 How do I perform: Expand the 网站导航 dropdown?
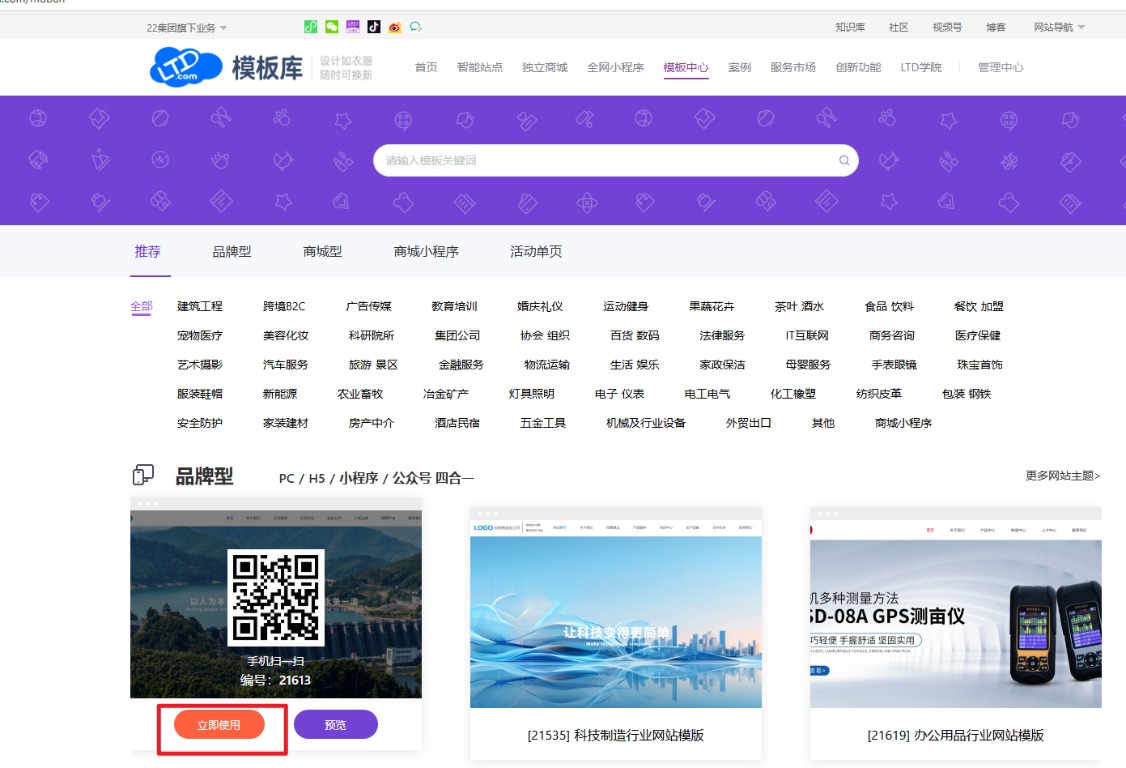[1059, 27]
